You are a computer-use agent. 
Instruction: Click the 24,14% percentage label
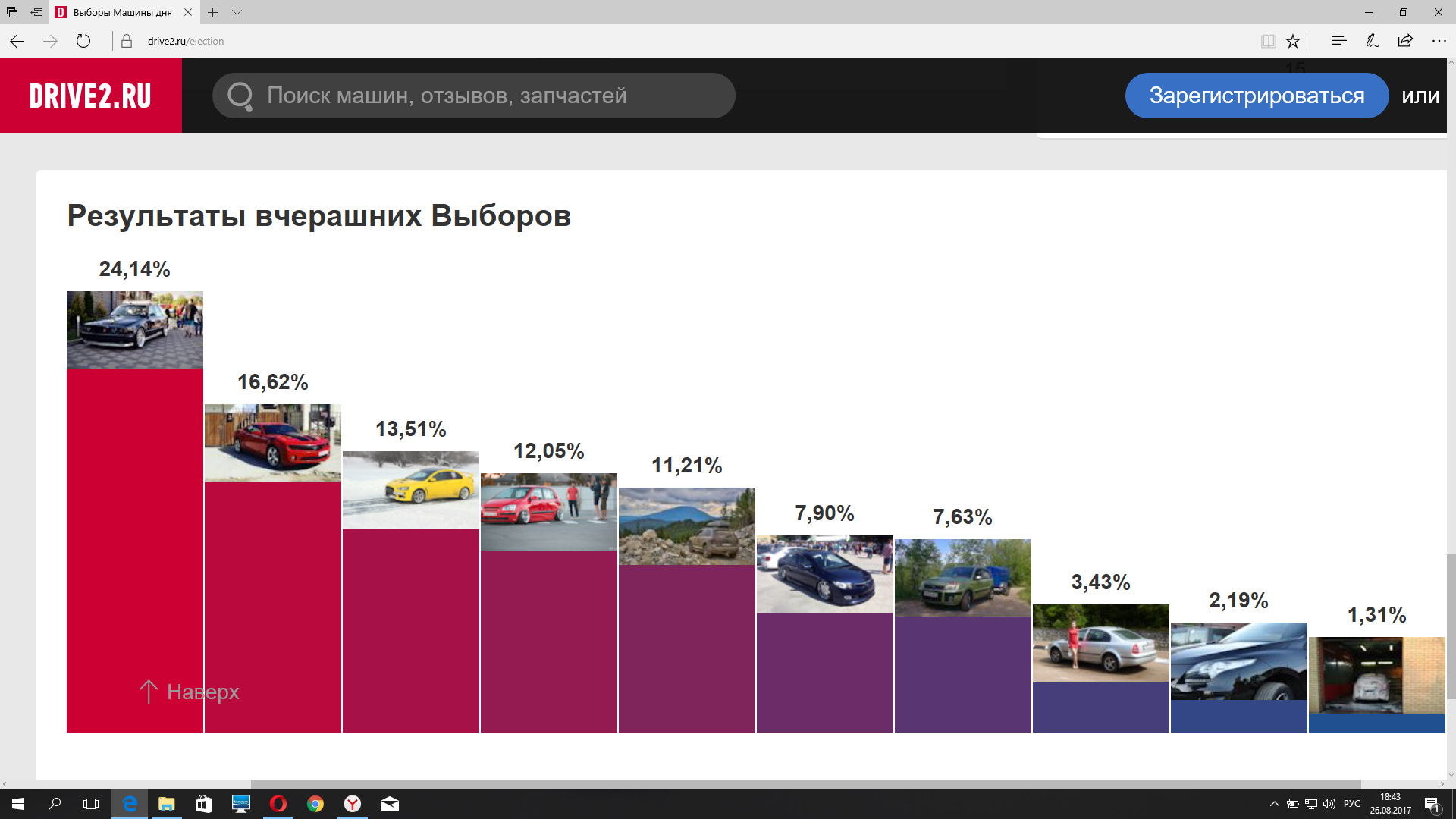[134, 269]
